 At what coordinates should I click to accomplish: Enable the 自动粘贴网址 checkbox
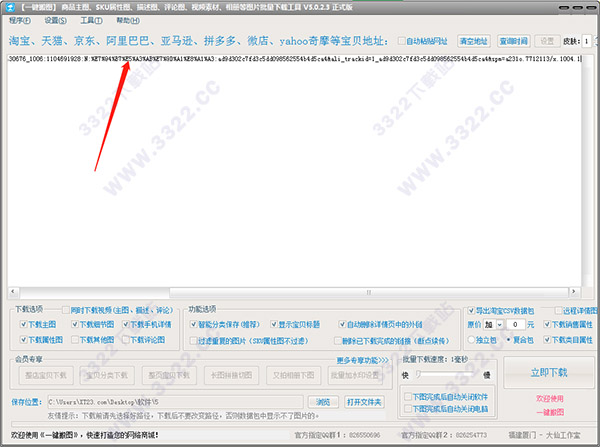pos(401,41)
